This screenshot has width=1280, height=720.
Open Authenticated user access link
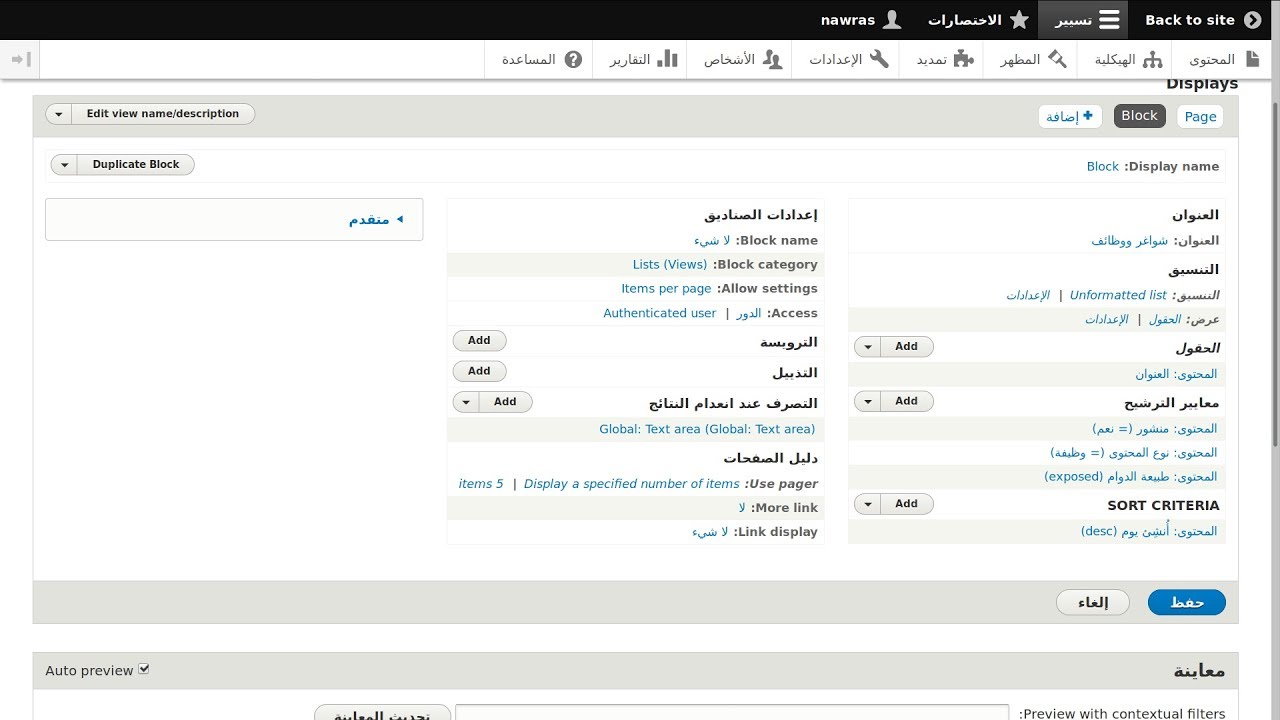(x=660, y=313)
